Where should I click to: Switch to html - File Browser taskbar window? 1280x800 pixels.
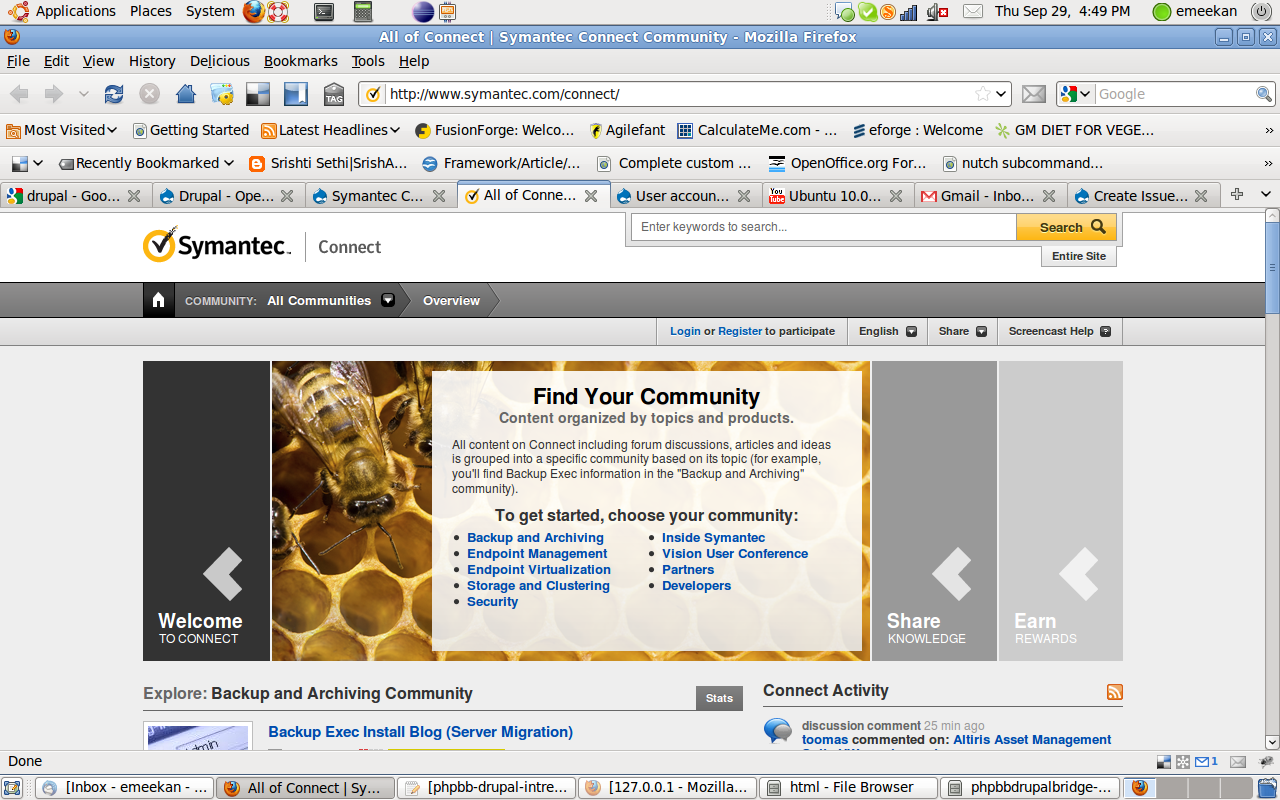pos(850,788)
